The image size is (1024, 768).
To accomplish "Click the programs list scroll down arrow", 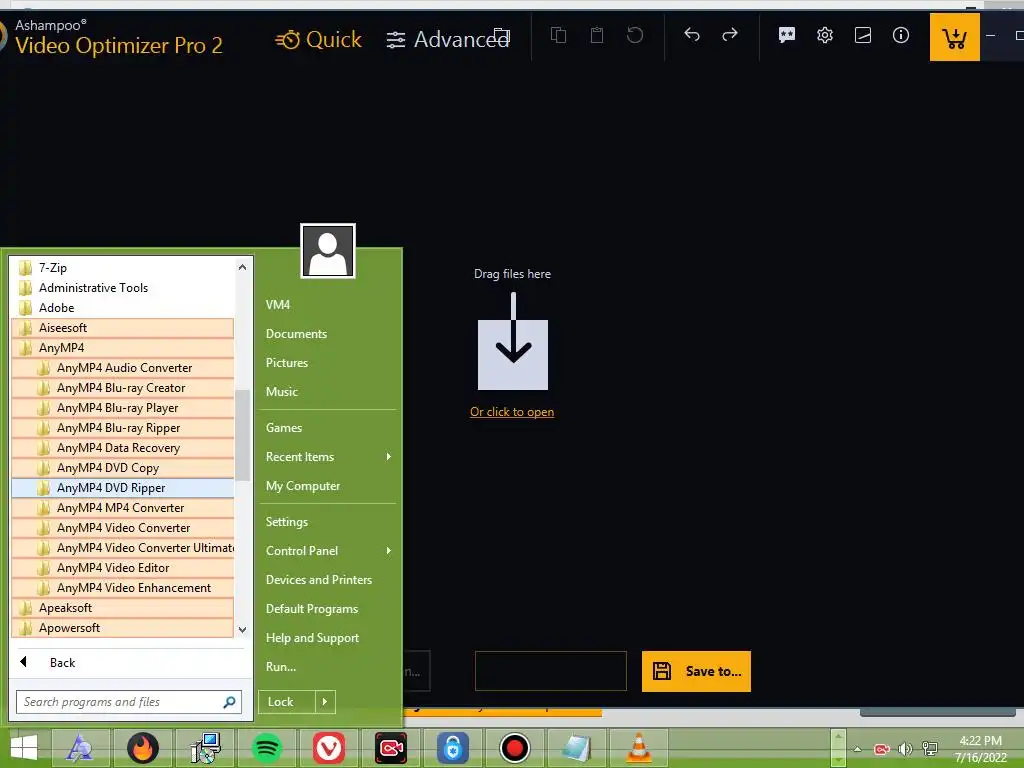I will pos(242,630).
